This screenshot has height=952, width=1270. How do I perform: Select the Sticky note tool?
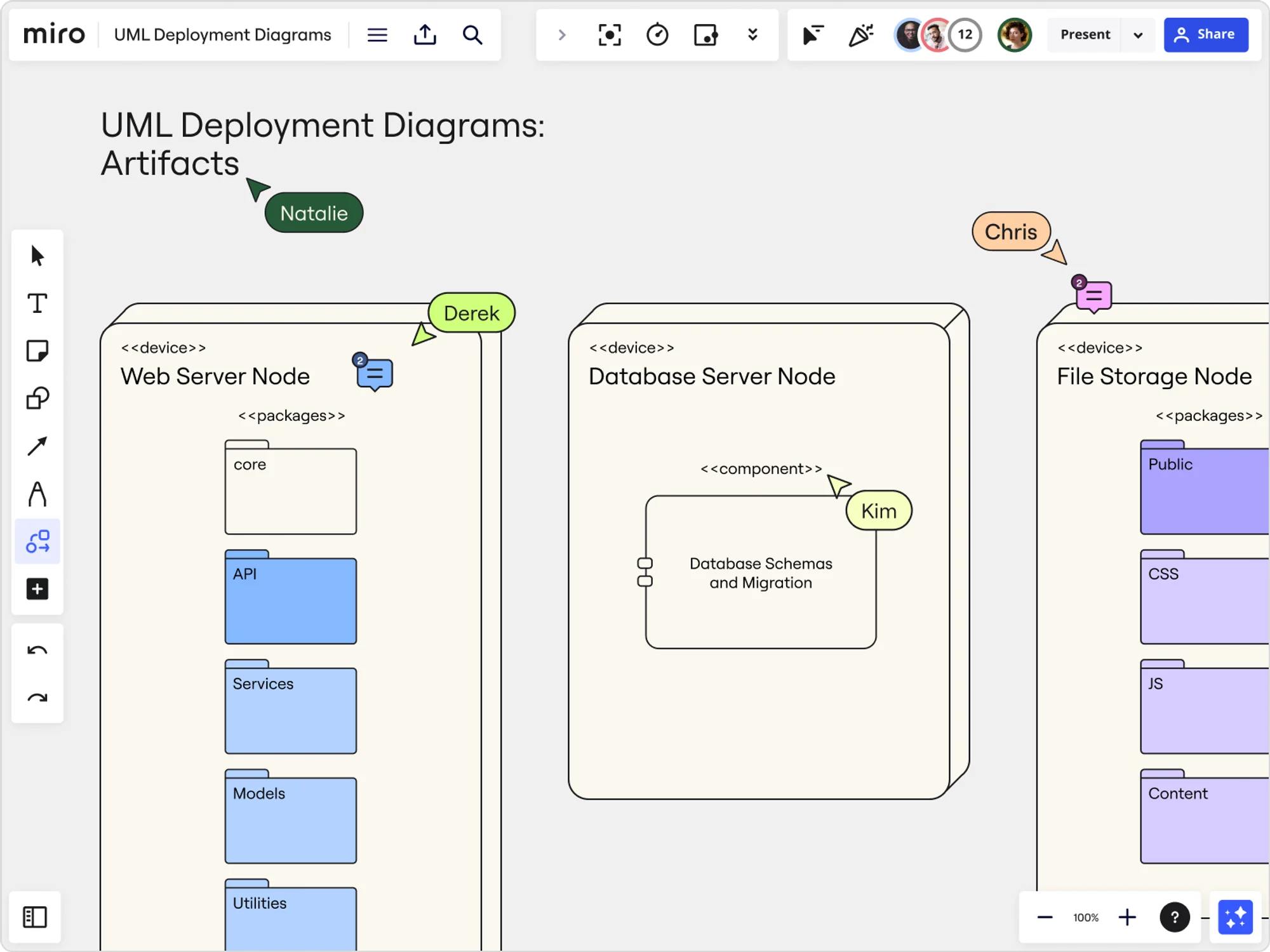37,351
